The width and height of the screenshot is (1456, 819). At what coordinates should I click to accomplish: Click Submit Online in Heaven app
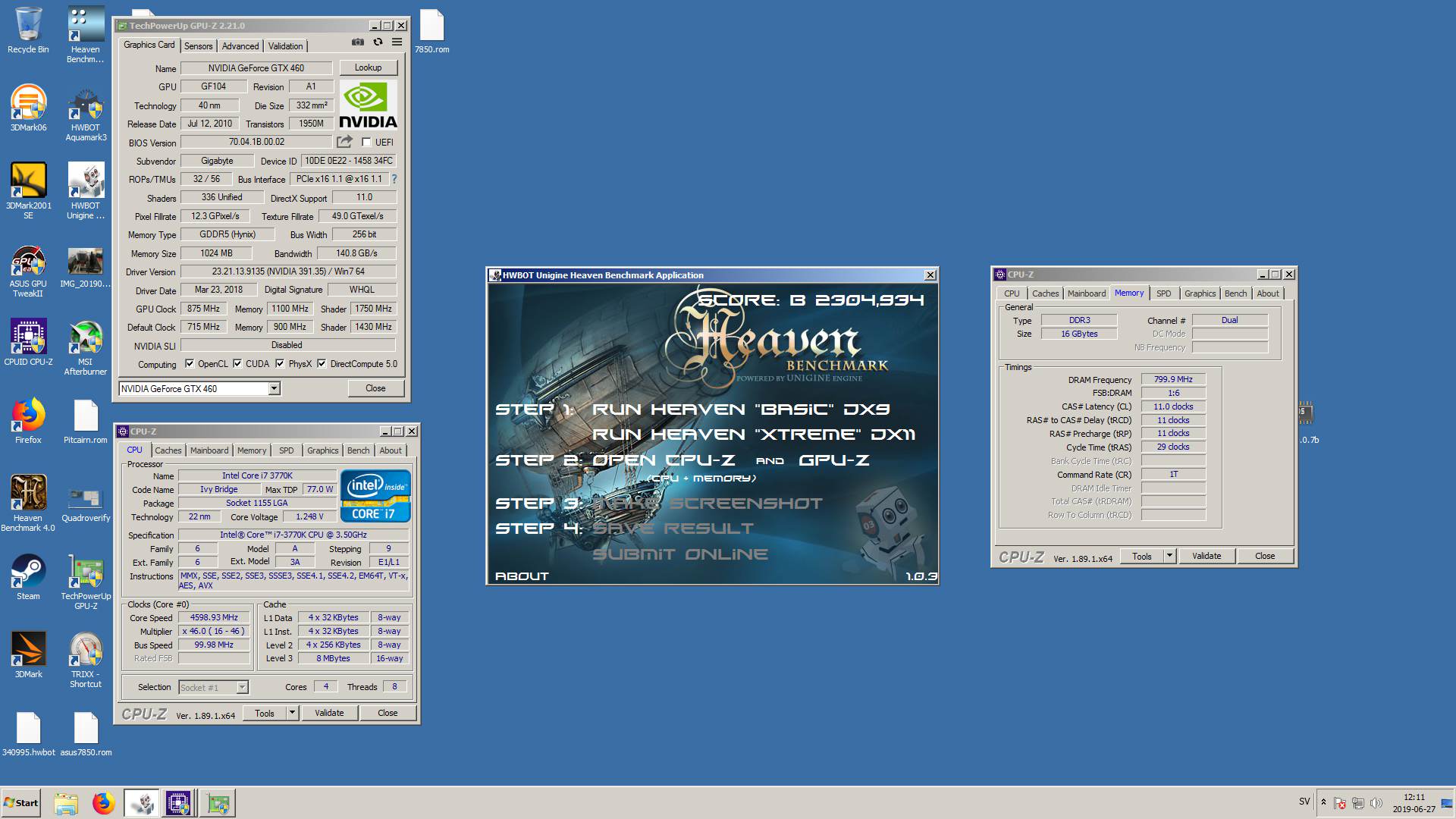pyautogui.click(x=680, y=554)
